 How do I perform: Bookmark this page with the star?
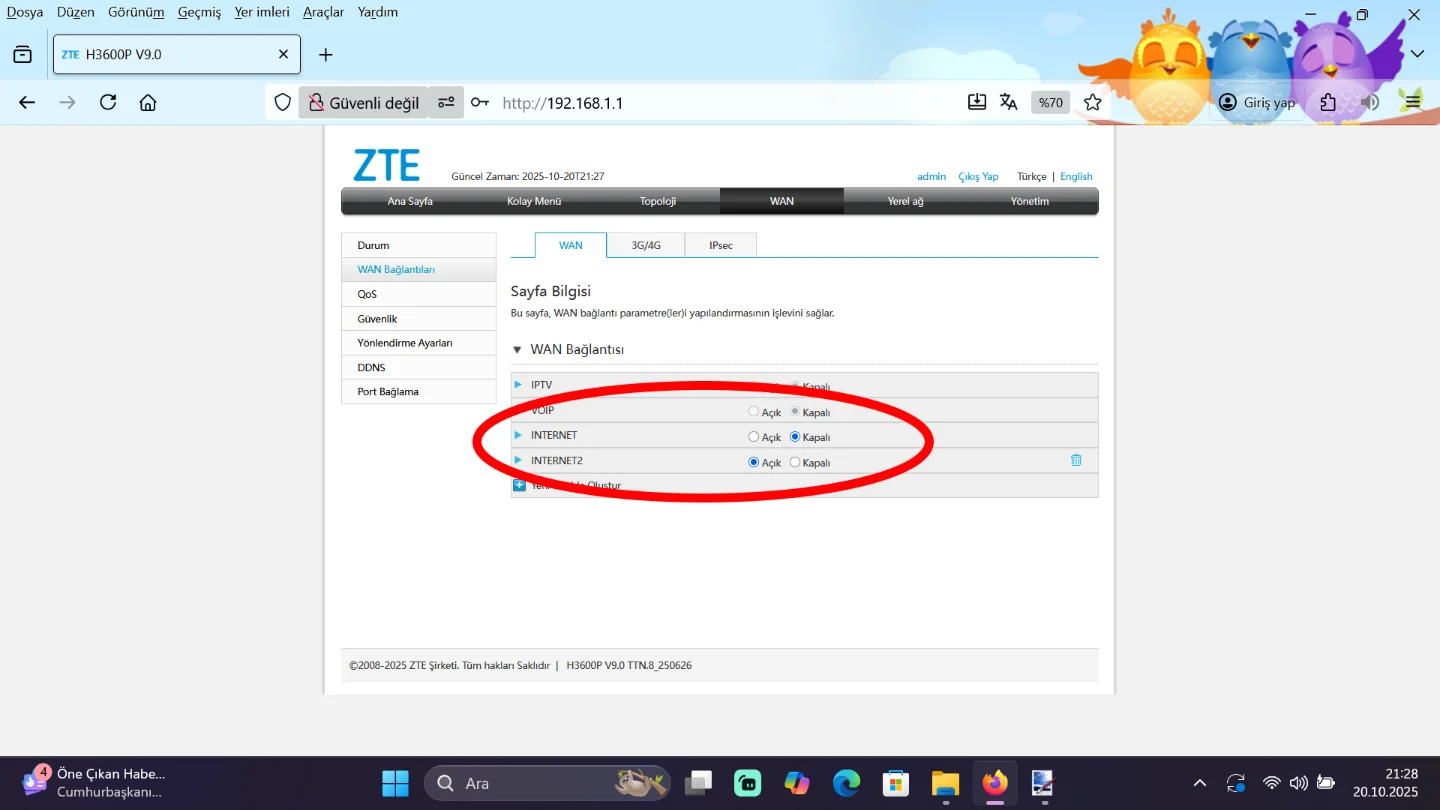[x=1093, y=102]
